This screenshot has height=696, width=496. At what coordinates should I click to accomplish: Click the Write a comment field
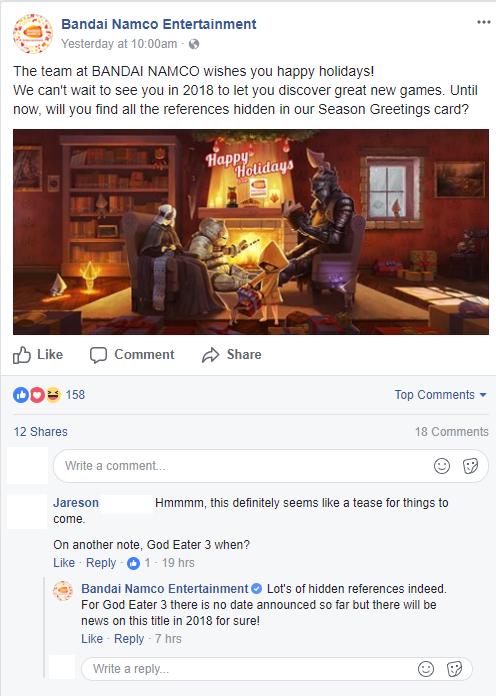pyautogui.click(x=271, y=466)
